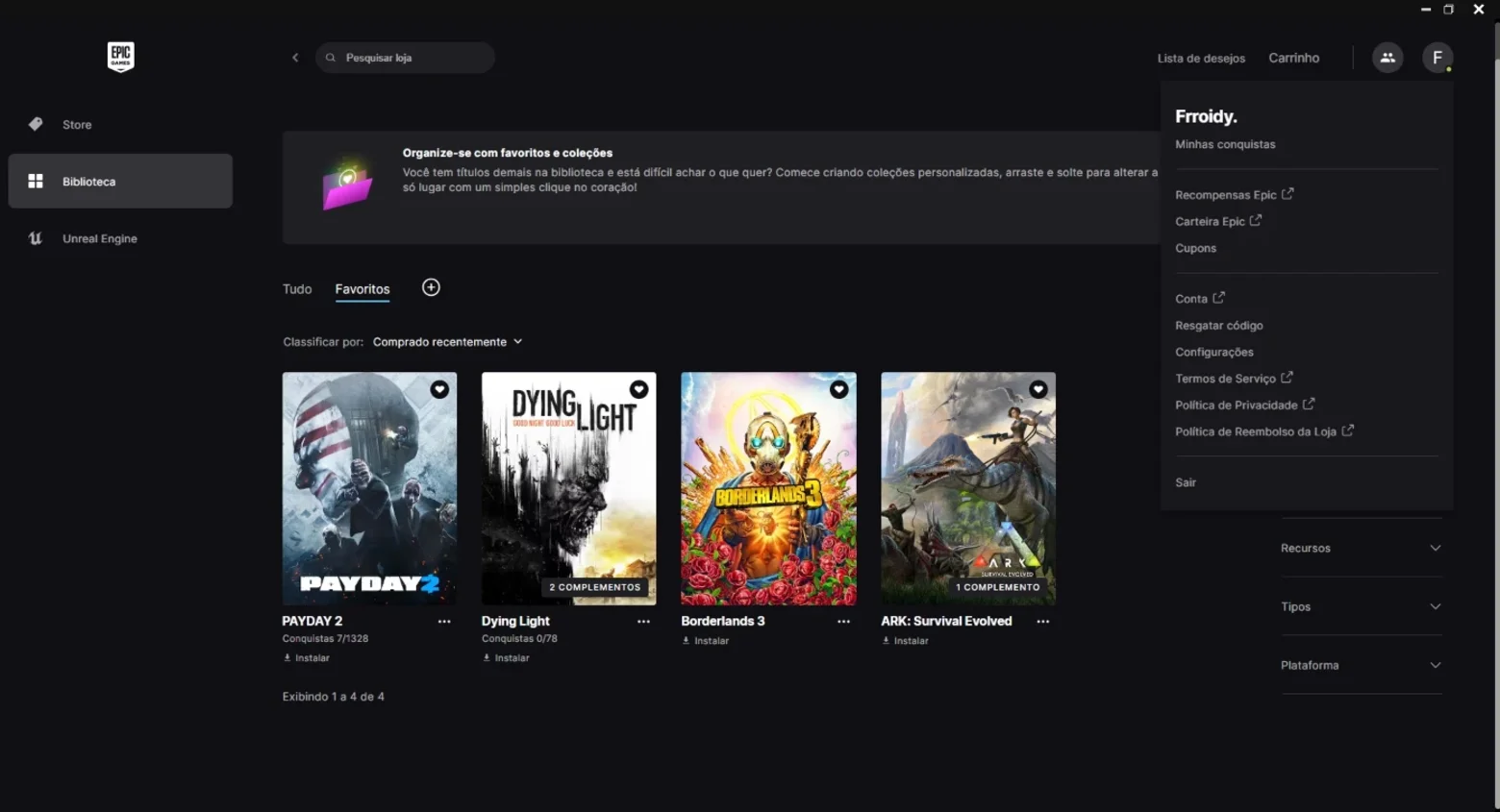Open Configurações from profile menu
1500x812 pixels.
pyautogui.click(x=1214, y=352)
